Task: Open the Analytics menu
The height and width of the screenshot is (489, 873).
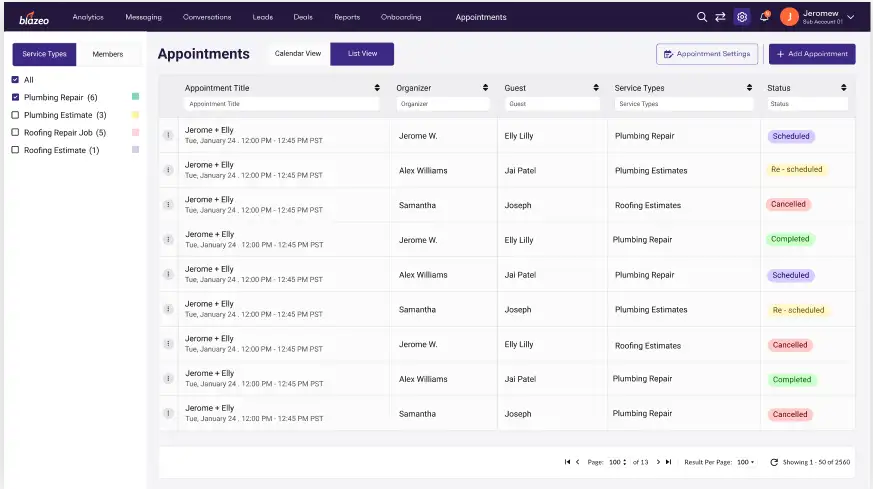Action: 88,17
